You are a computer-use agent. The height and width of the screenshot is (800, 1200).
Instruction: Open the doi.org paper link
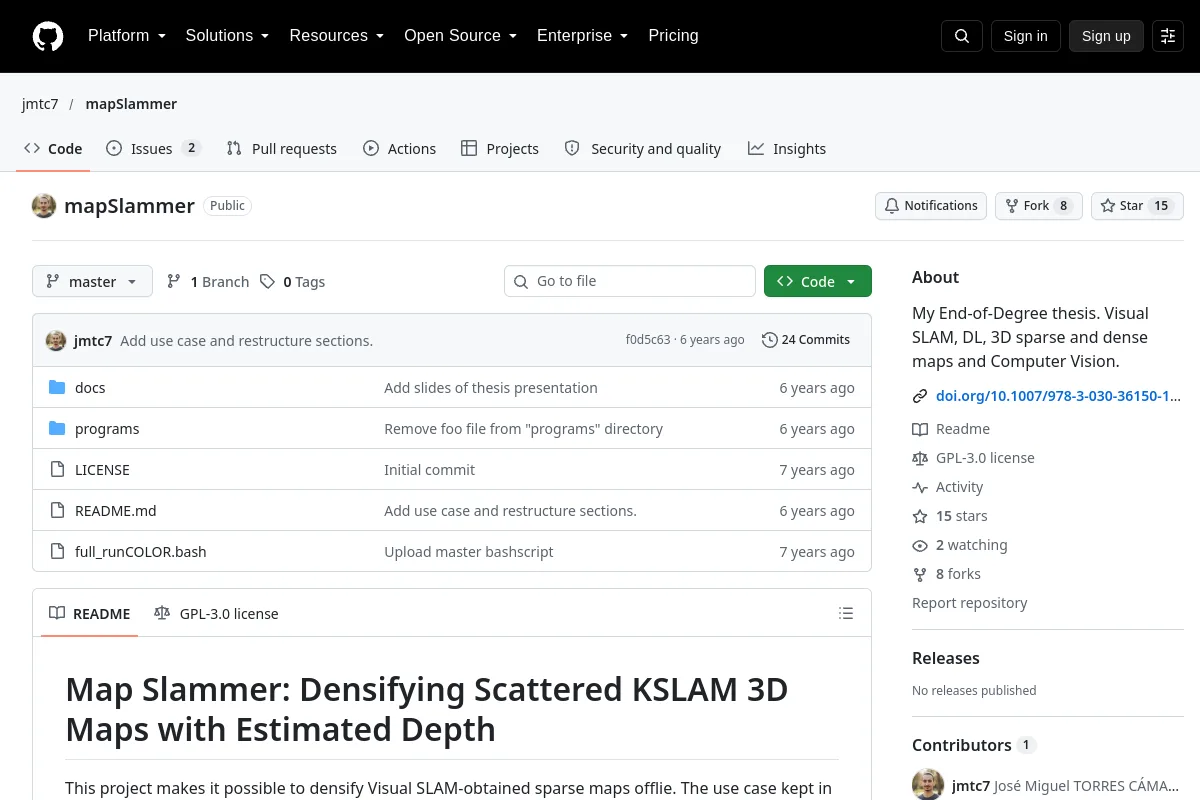point(1058,396)
